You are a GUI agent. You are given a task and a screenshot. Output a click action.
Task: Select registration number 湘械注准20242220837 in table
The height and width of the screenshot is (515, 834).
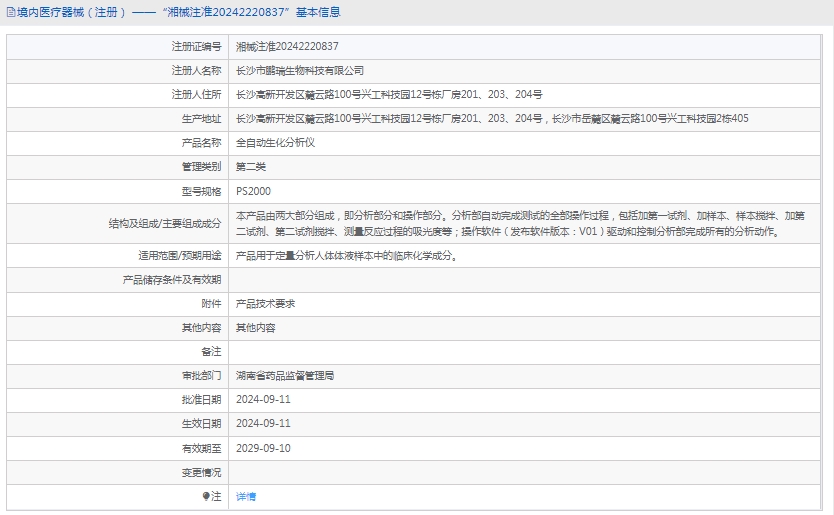tap(287, 46)
